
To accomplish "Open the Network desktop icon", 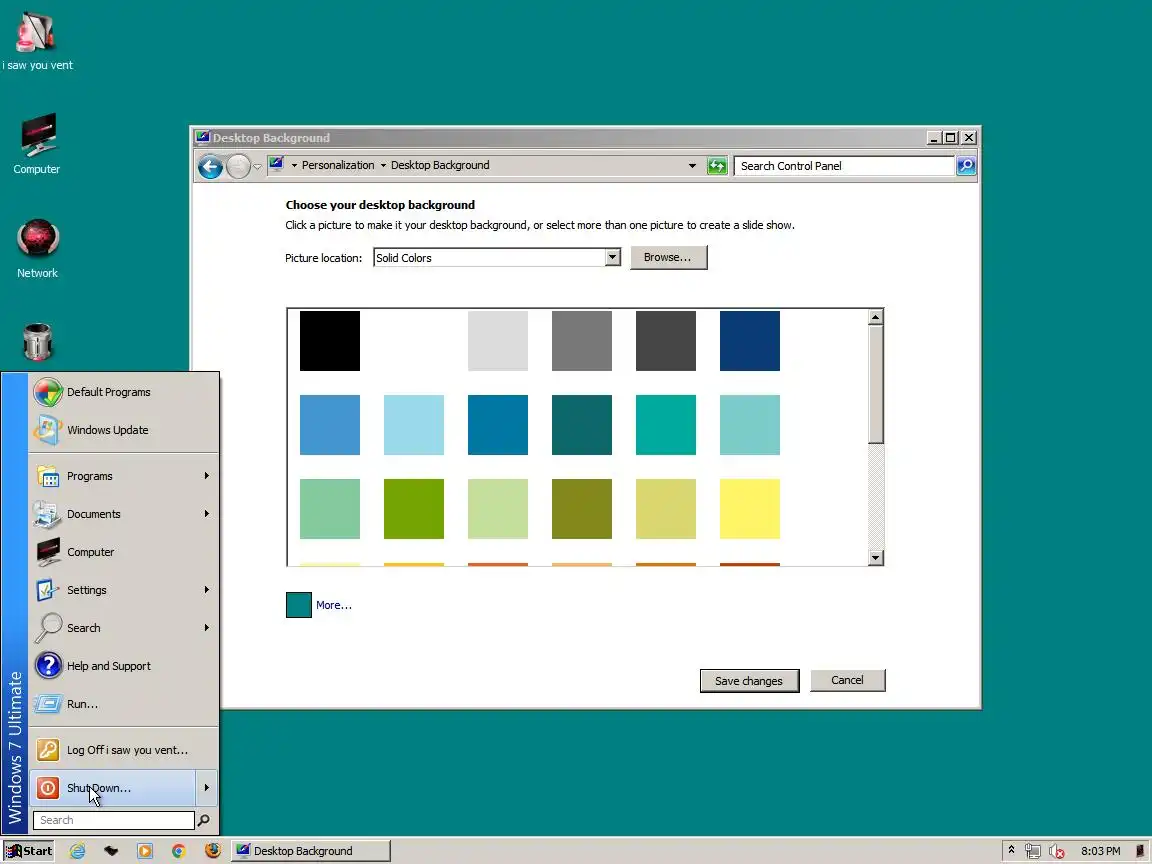I will tap(37, 248).
